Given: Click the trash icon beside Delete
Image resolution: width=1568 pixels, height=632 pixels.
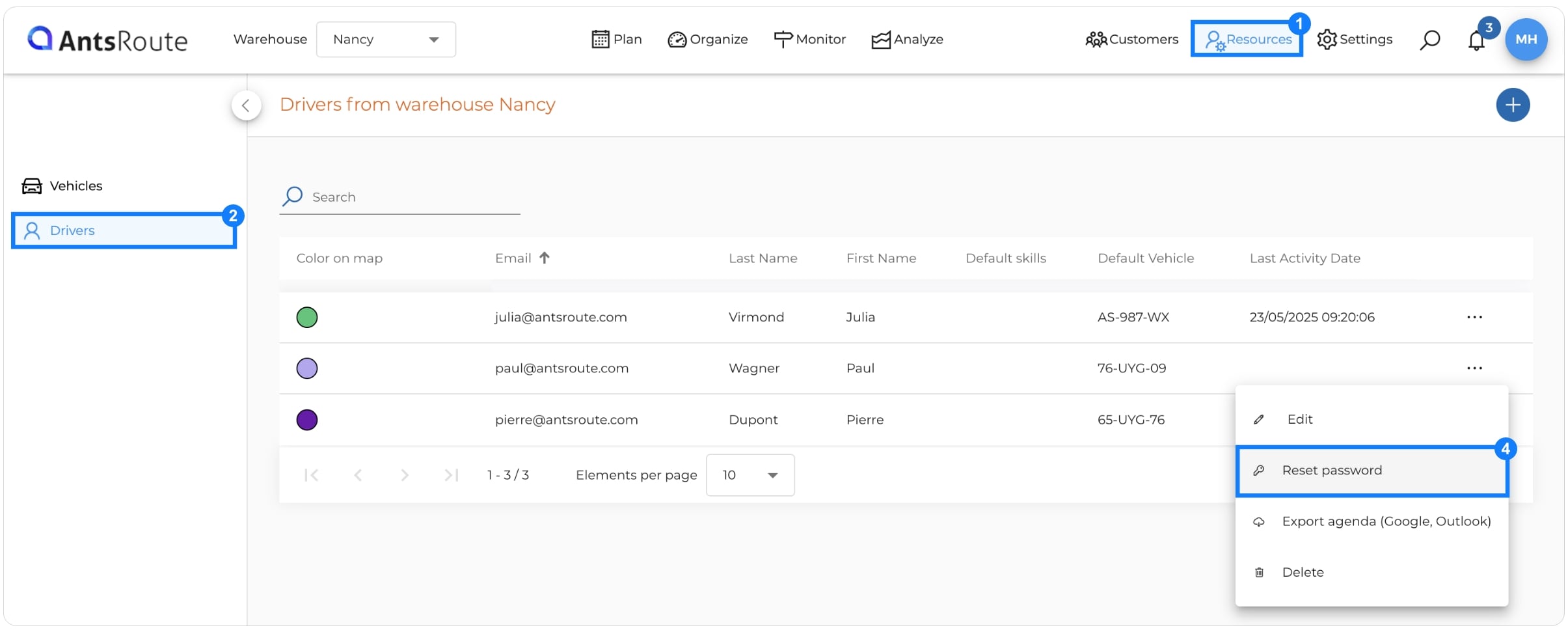Looking at the screenshot, I should click(x=1259, y=573).
